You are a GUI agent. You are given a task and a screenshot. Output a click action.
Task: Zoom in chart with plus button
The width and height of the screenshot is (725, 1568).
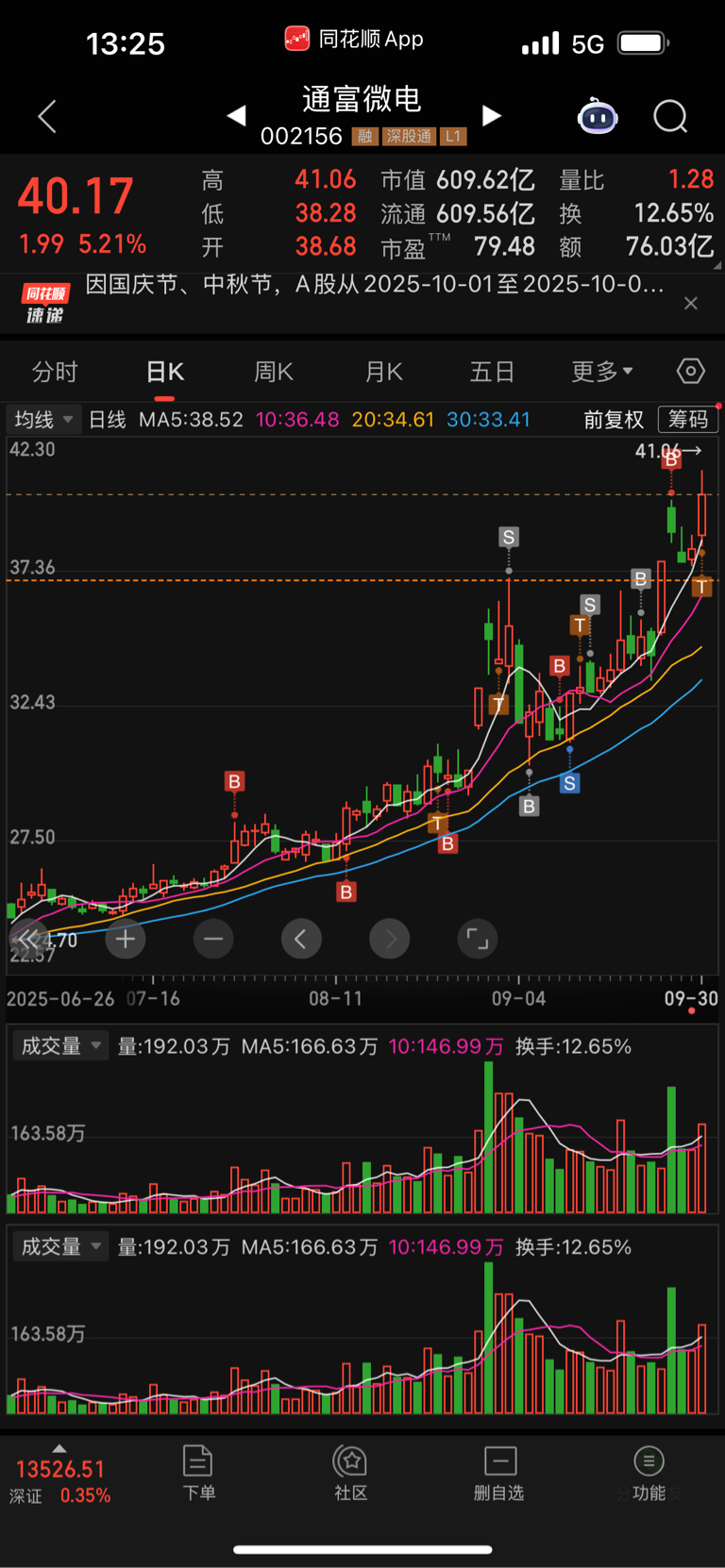126,939
